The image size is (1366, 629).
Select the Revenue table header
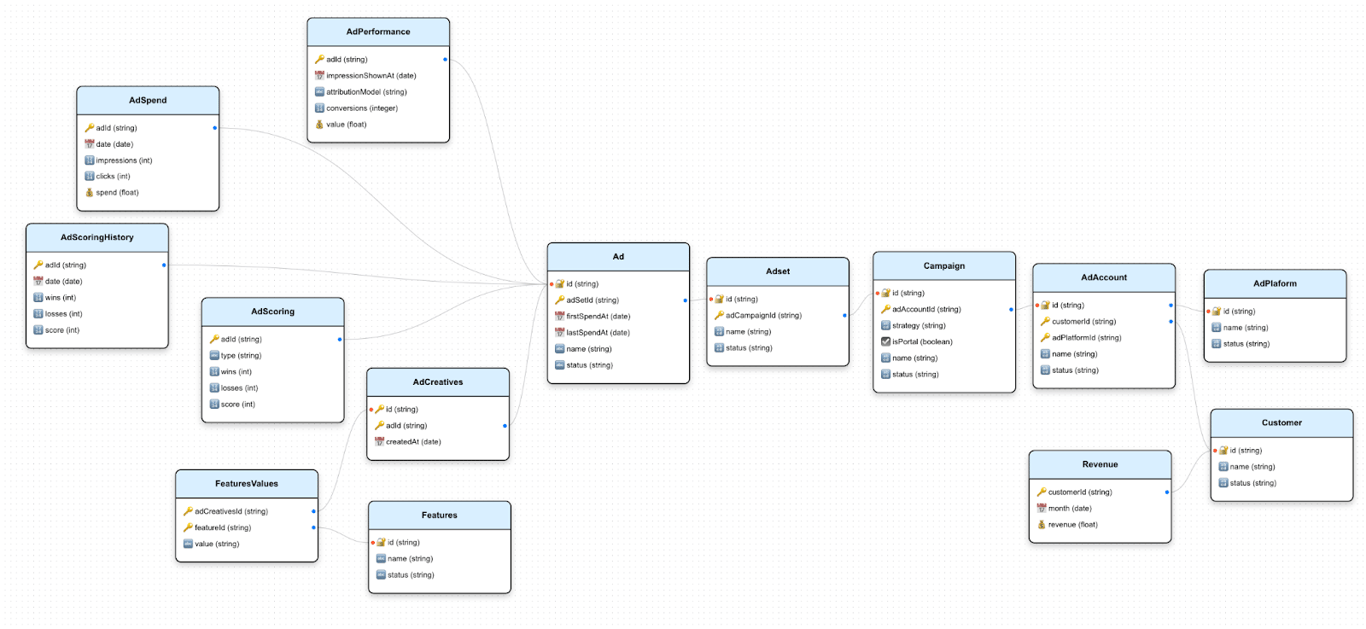pyautogui.click(x=1100, y=464)
